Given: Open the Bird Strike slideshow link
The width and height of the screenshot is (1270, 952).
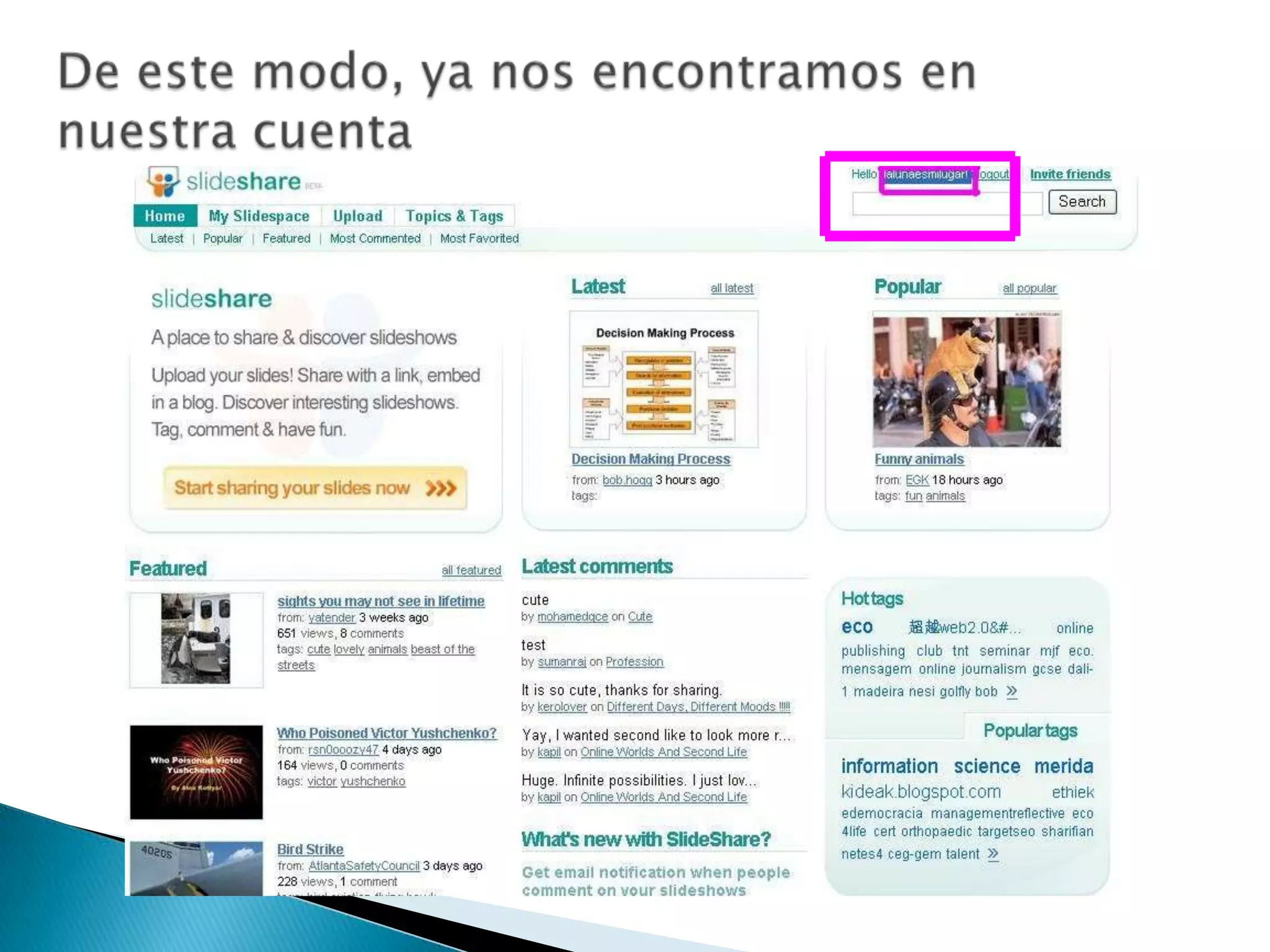Looking at the screenshot, I should pyautogui.click(x=310, y=850).
